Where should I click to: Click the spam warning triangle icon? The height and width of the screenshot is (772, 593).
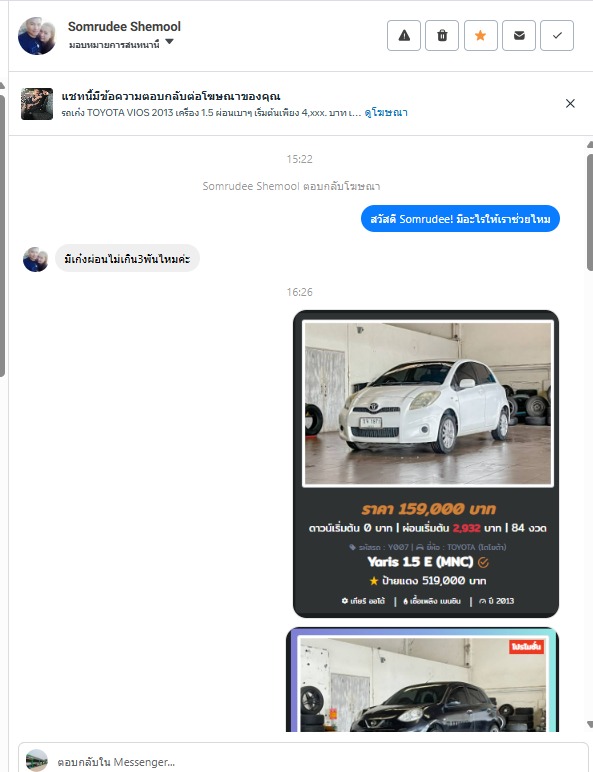[x=404, y=35]
